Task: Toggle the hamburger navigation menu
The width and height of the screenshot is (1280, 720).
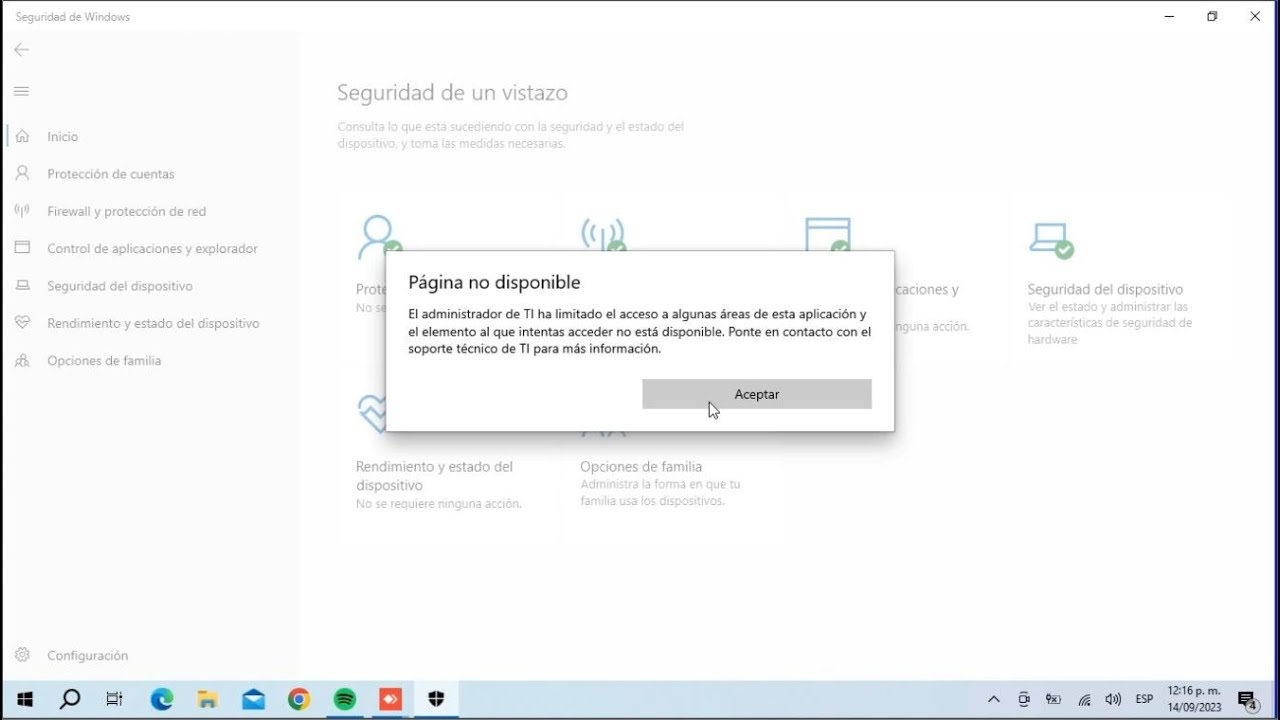Action: click(x=21, y=91)
